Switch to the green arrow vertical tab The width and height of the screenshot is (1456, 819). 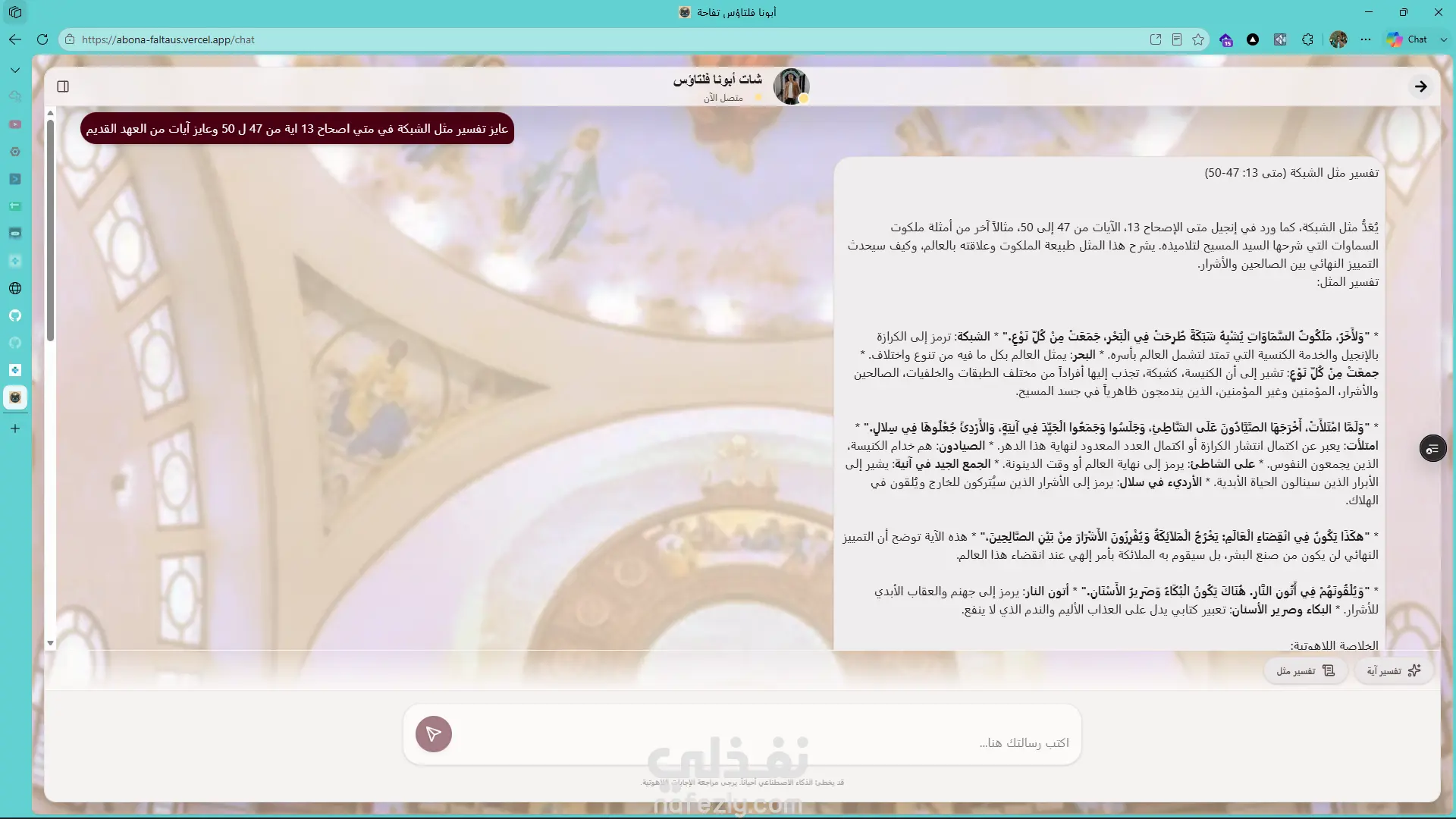pos(15,206)
